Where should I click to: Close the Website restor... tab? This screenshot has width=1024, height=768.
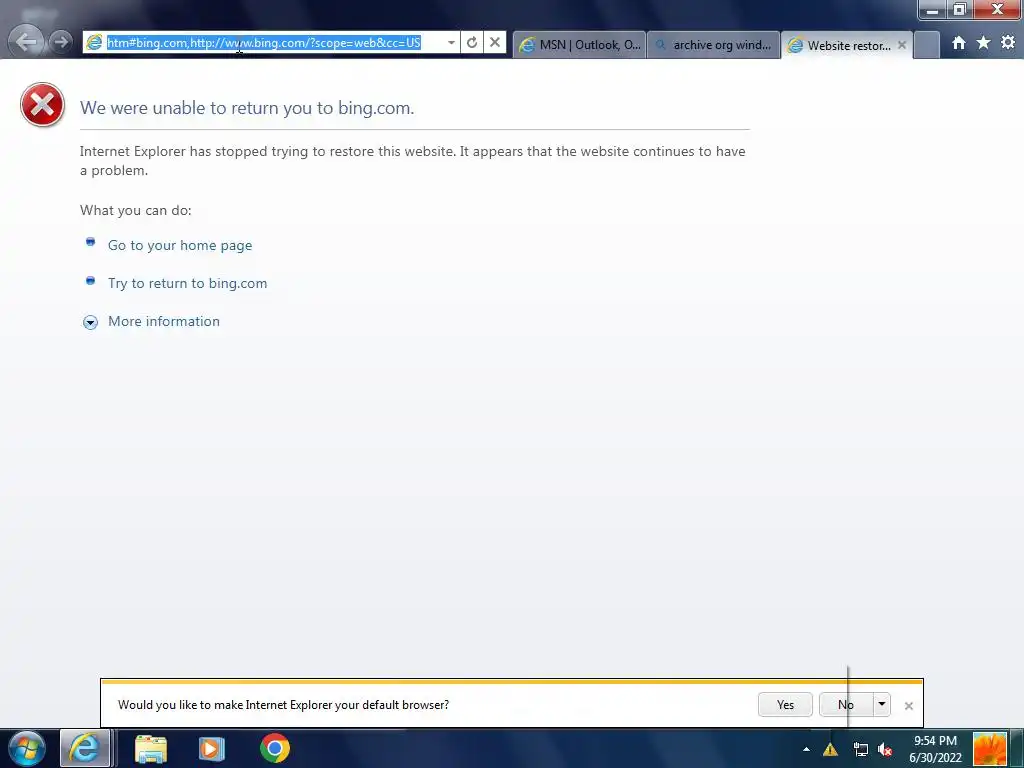(902, 45)
